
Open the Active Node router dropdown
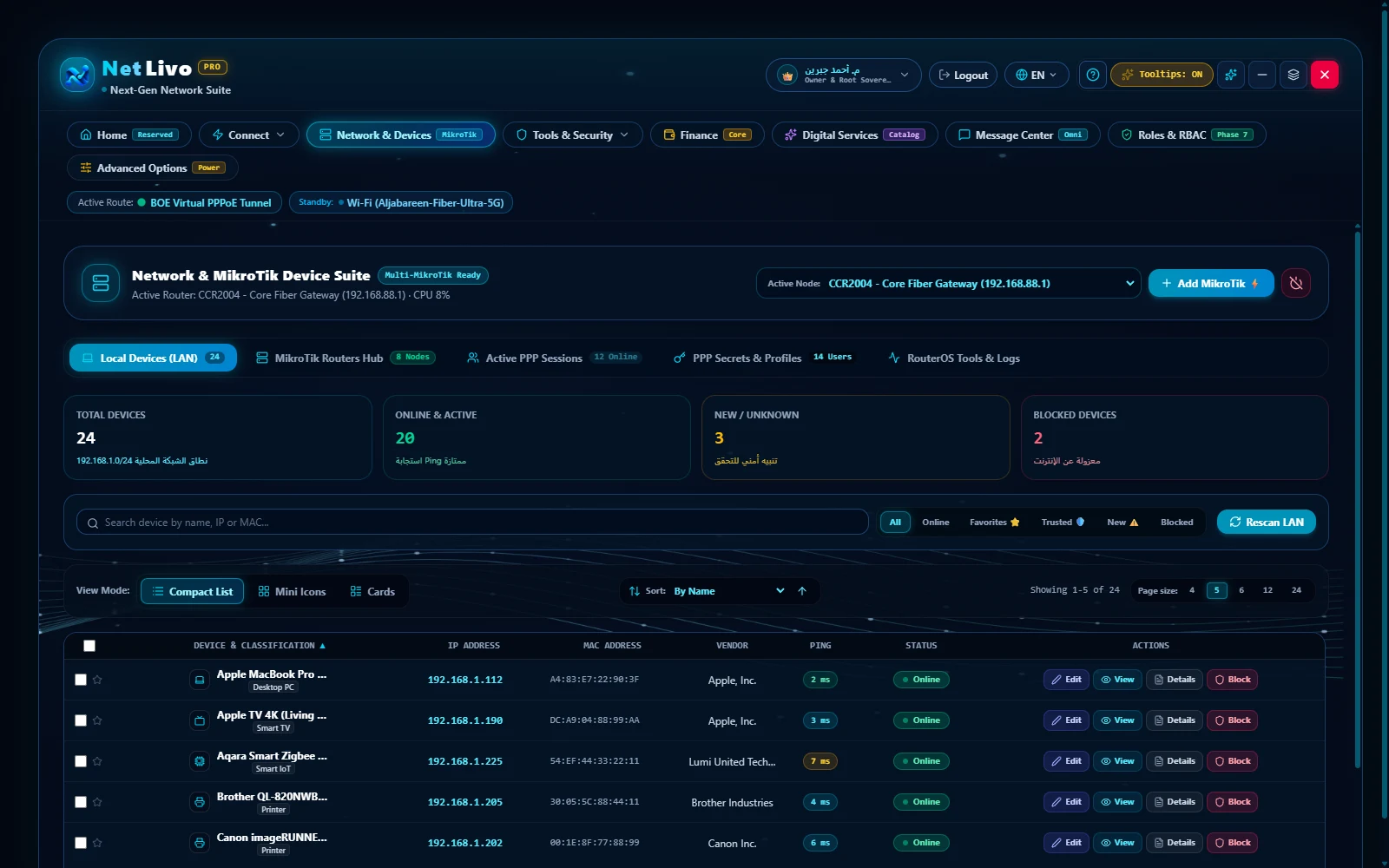(948, 283)
